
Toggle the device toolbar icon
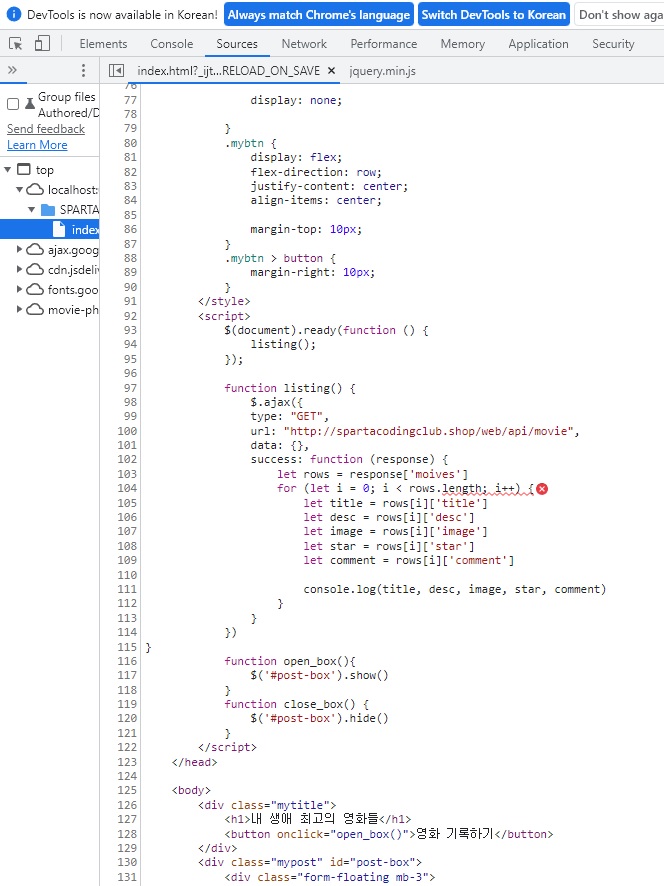click(x=42, y=44)
